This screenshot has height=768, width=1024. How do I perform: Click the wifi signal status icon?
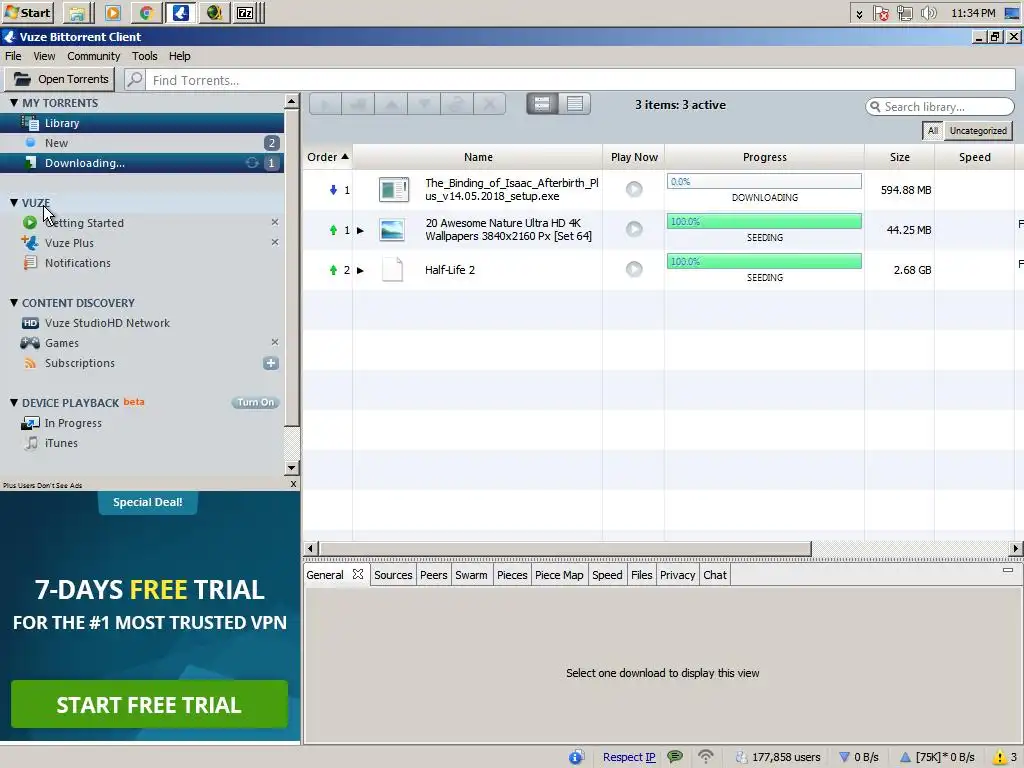[x=705, y=757]
